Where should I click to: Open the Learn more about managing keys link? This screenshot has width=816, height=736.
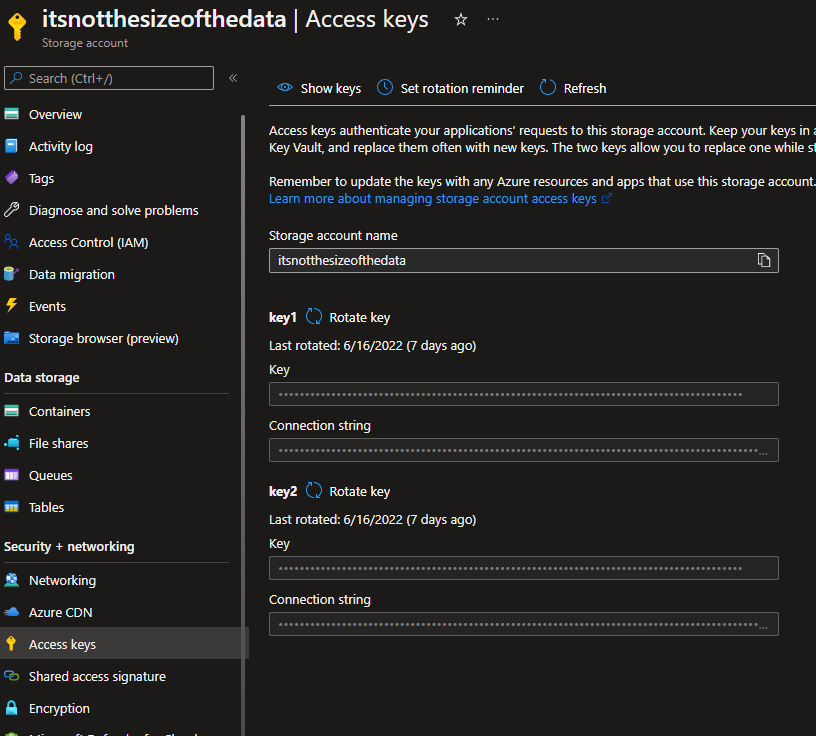click(x=433, y=199)
